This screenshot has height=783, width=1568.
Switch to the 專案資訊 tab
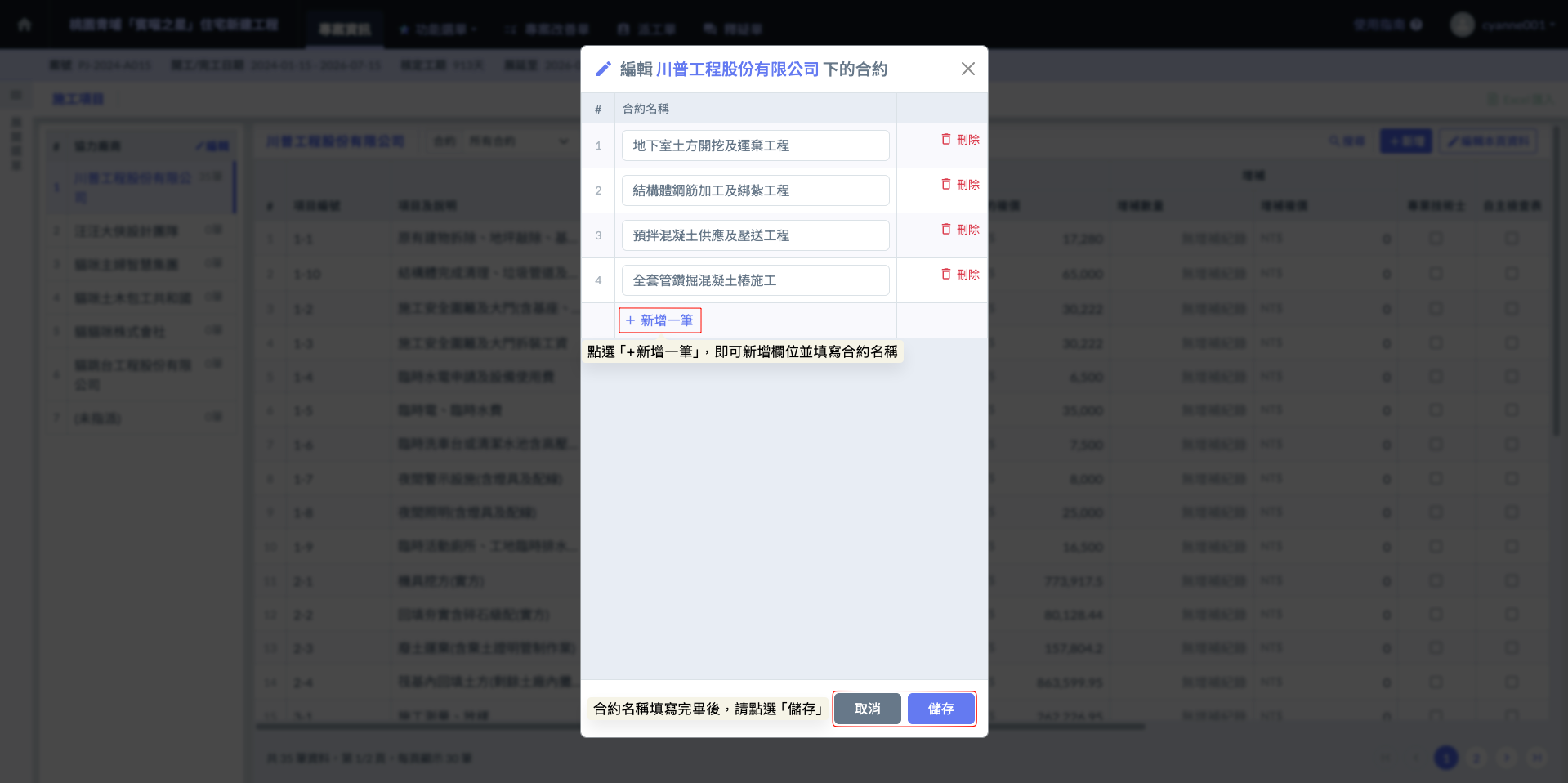(x=345, y=29)
